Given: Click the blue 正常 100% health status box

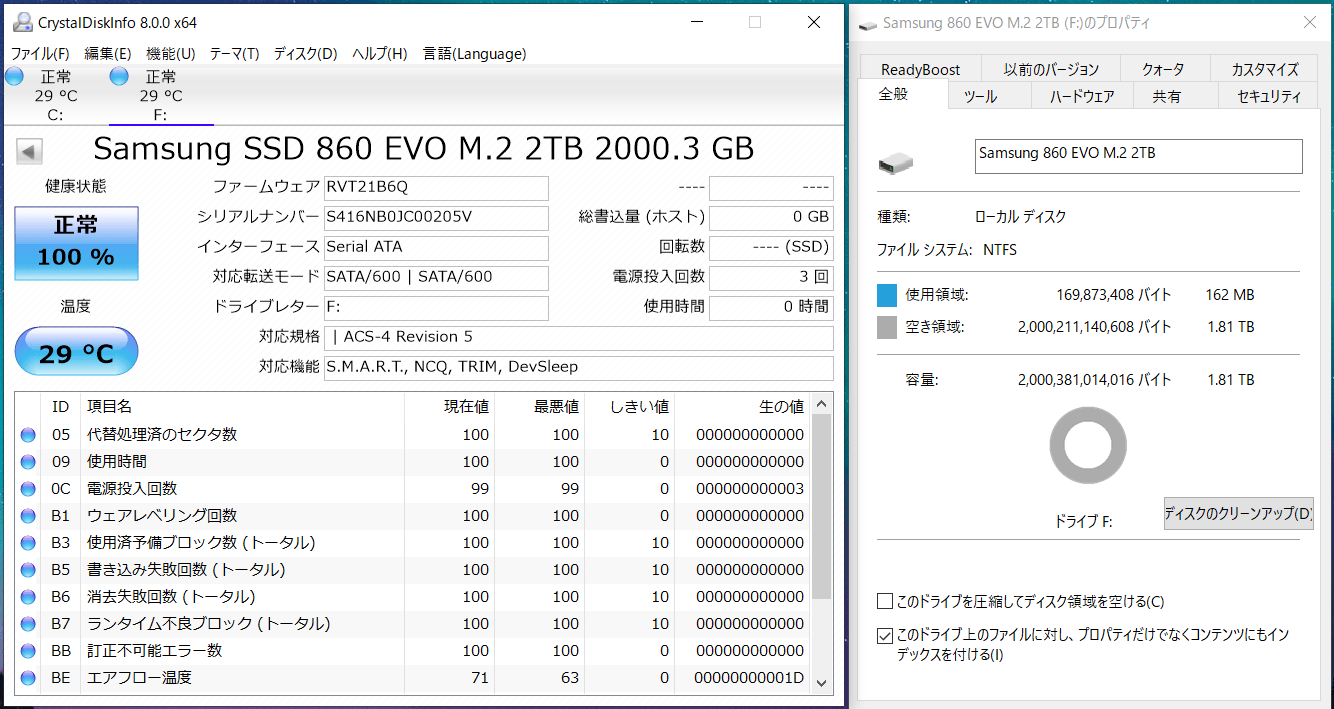Looking at the screenshot, I should [76, 243].
